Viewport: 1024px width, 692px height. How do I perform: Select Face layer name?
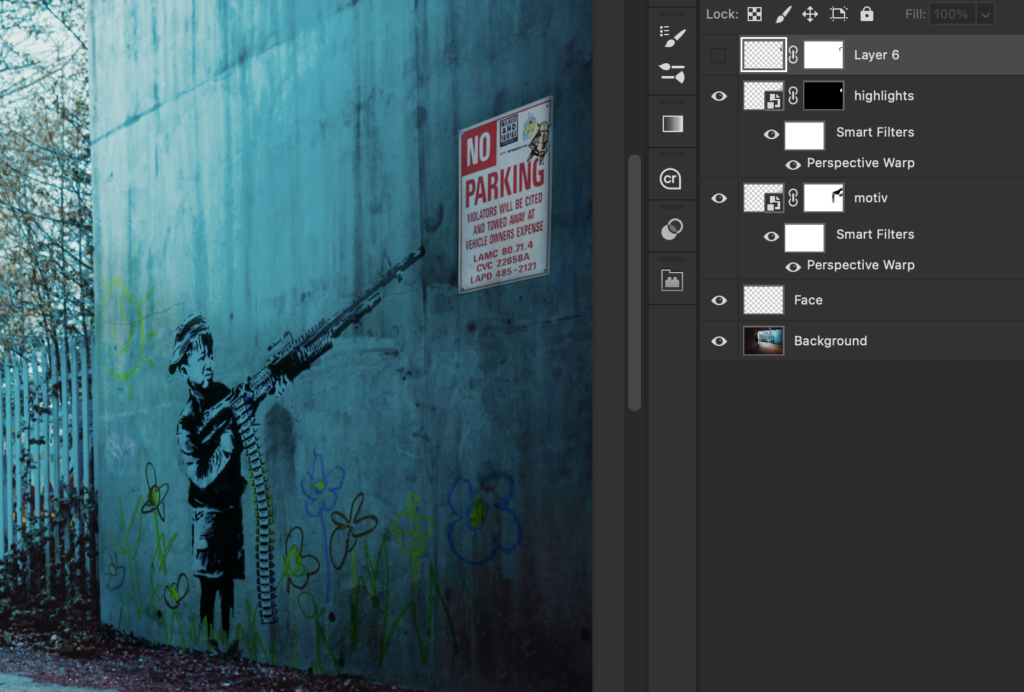point(808,300)
